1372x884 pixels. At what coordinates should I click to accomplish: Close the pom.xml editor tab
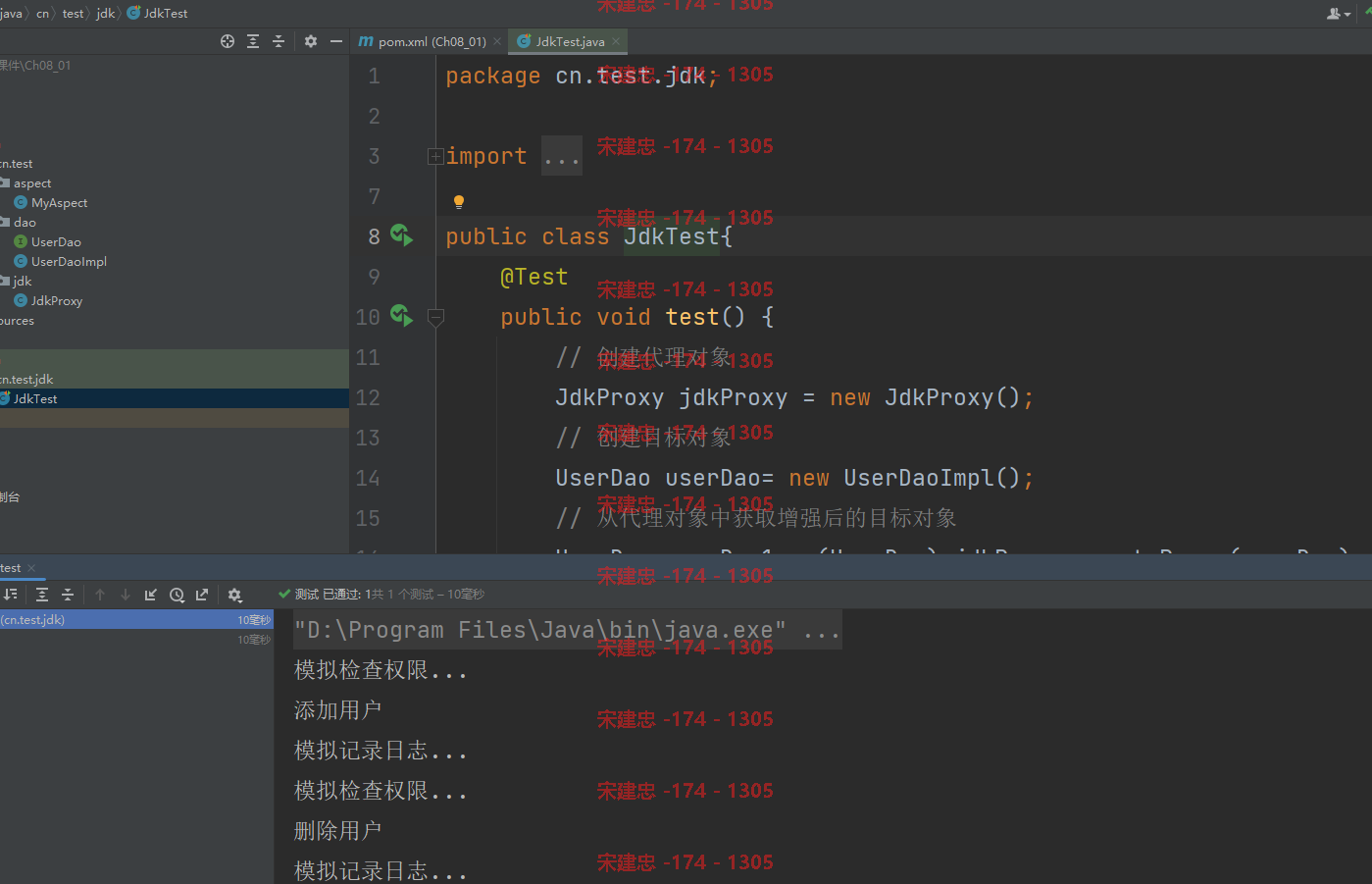click(497, 41)
